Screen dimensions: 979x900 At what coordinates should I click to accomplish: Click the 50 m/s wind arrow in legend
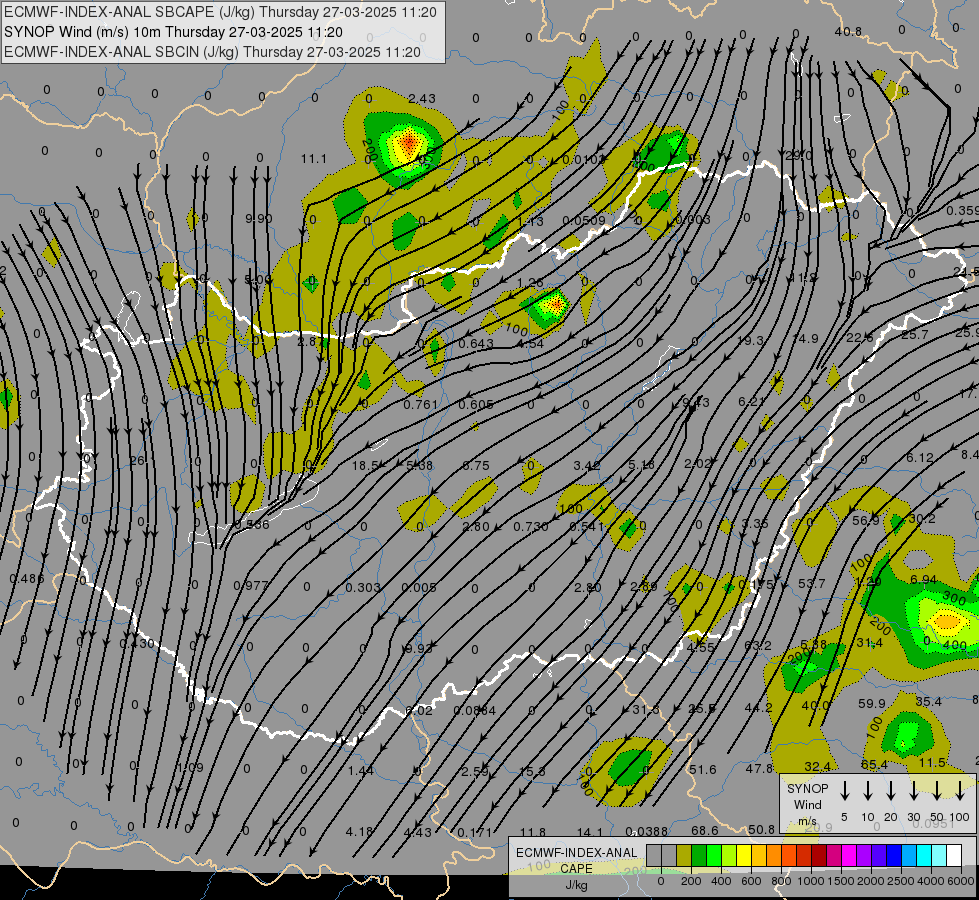(937, 790)
